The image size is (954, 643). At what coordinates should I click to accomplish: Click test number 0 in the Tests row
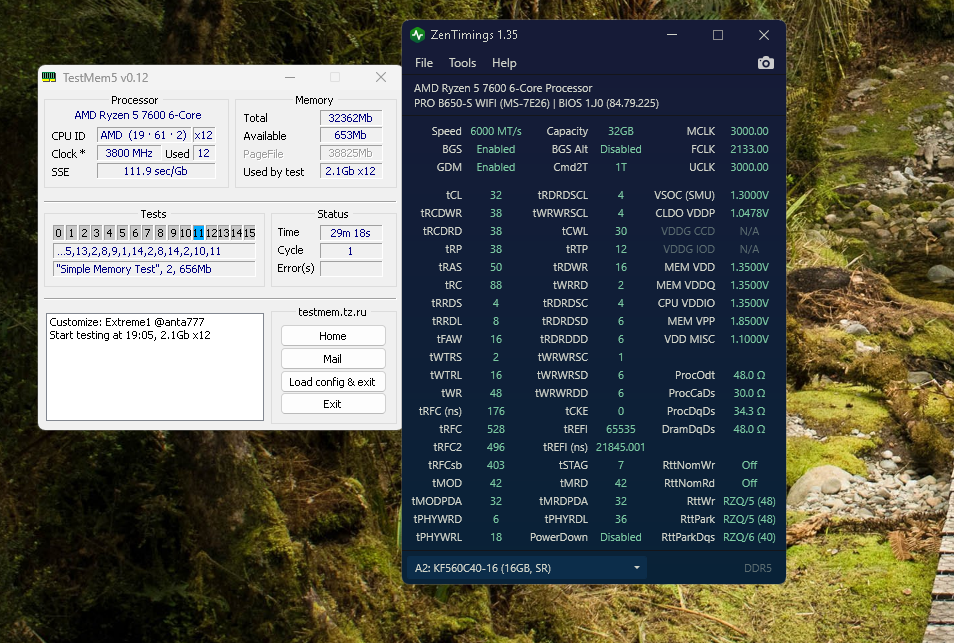(x=58, y=233)
